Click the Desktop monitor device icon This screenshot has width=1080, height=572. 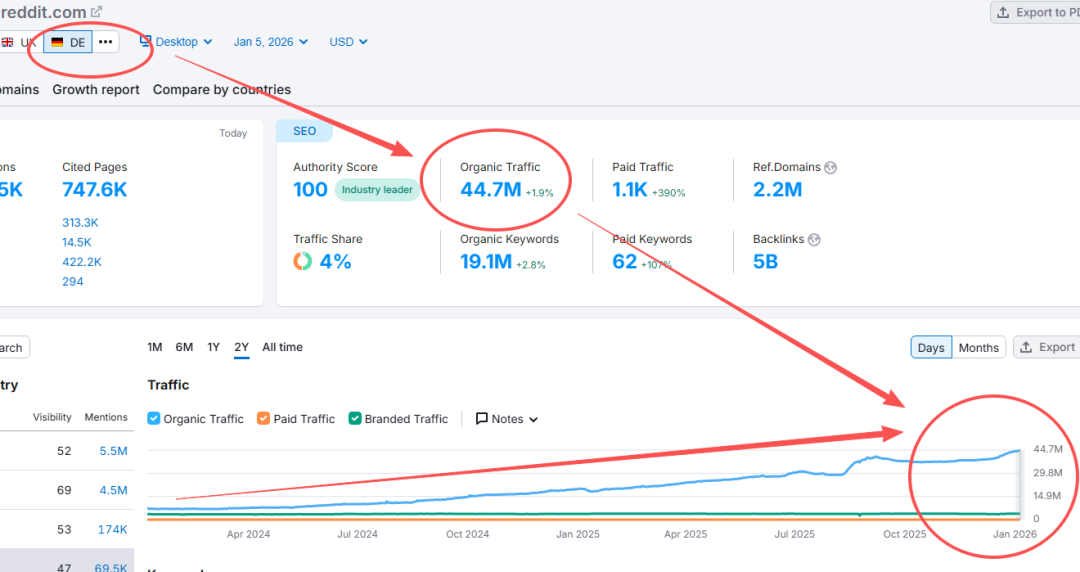(x=145, y=41)
